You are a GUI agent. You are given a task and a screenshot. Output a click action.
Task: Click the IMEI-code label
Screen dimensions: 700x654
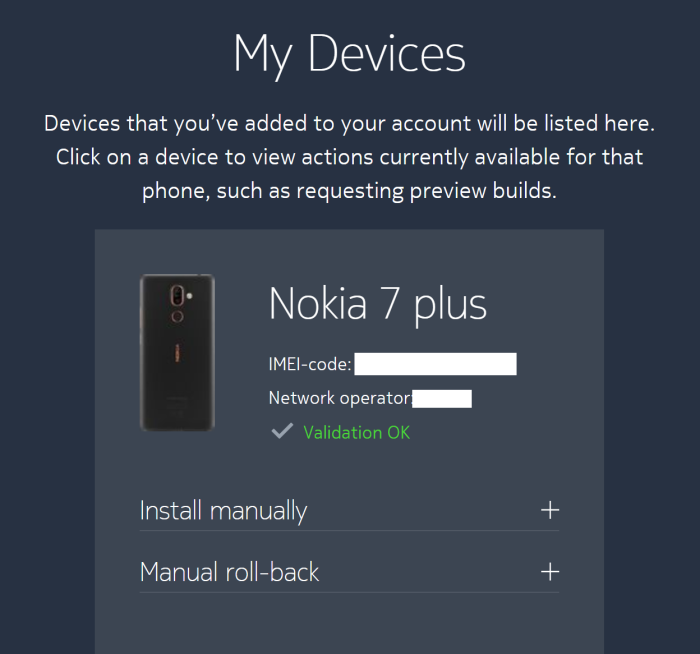(x=310, y=364)
